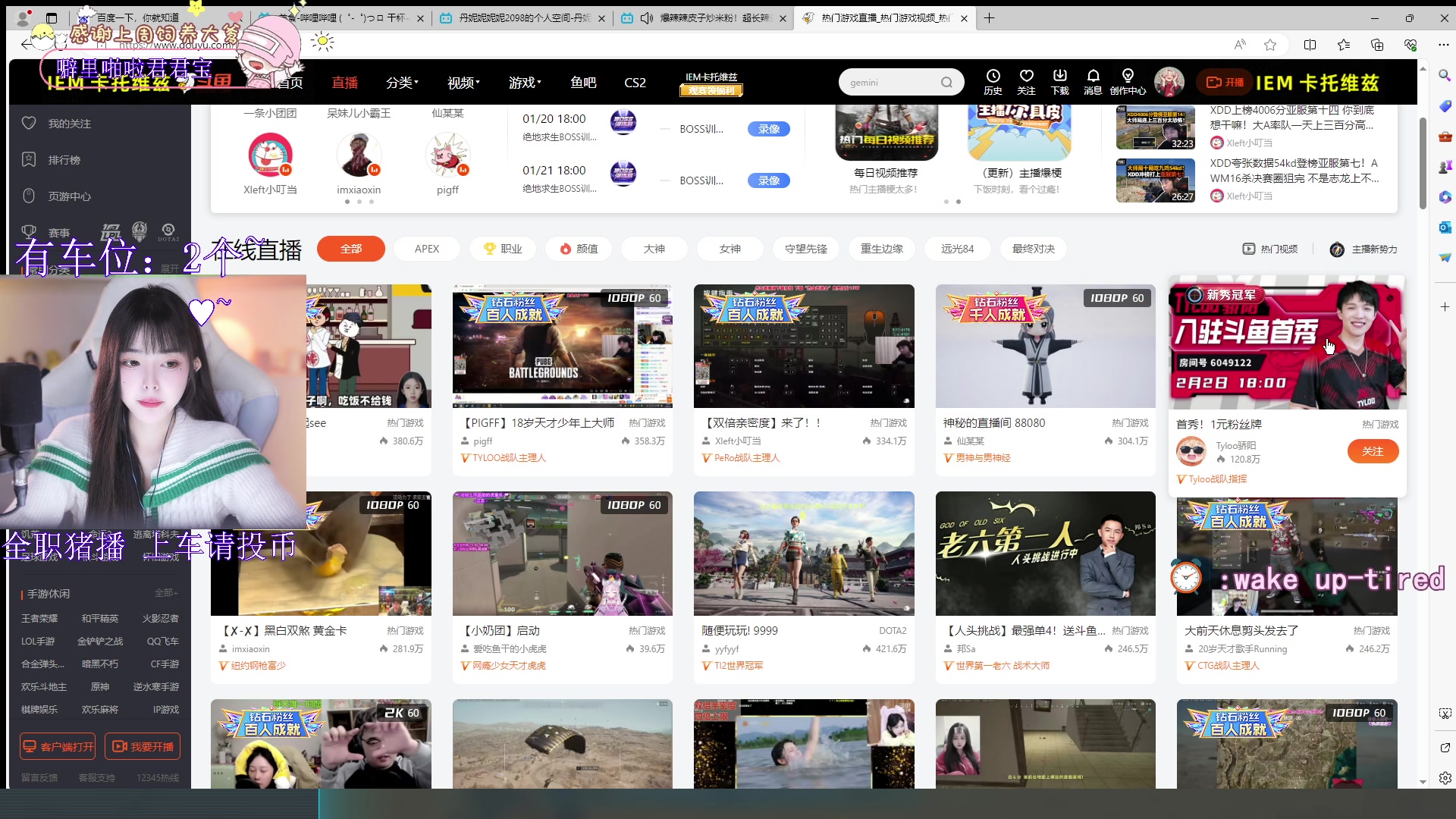Click the Follow (关注) heart icon
The width and height of the screenshot is (1456, 819).
[x=1026, y=76]
